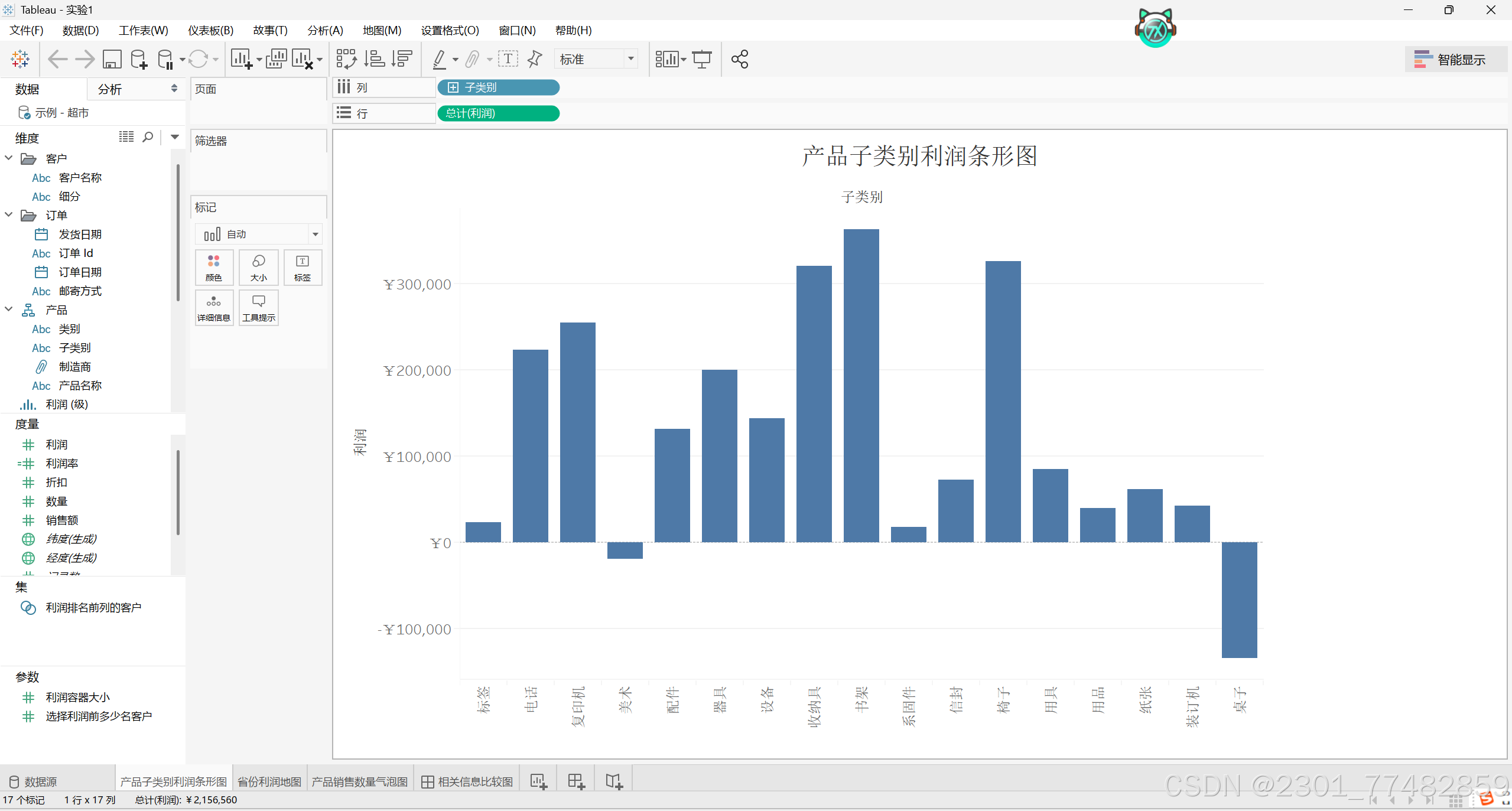Click the Share workbook icon
The image size is (1512, 811).
[739, 59]
